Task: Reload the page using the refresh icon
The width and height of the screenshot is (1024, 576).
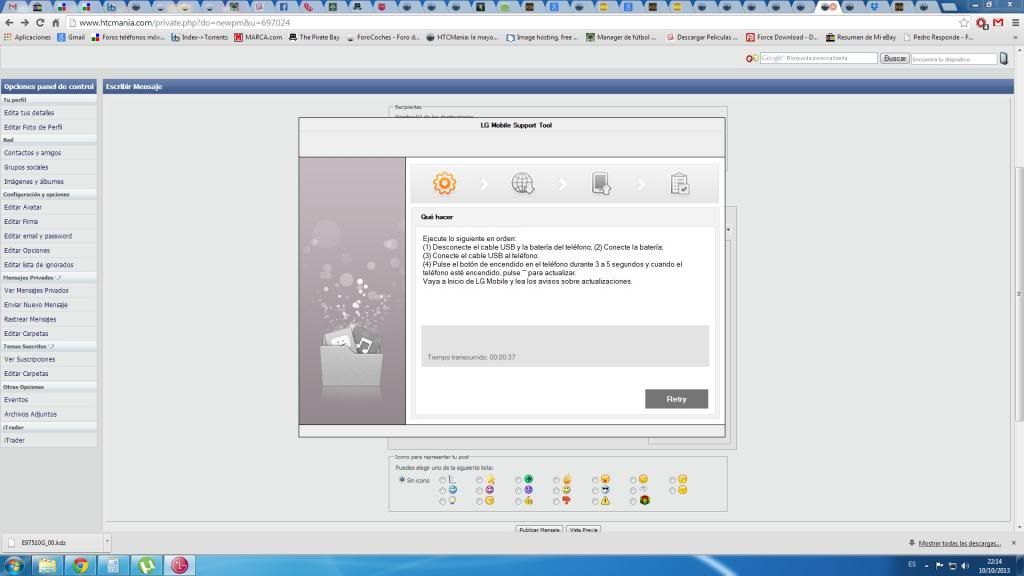Action: [40, 22]
